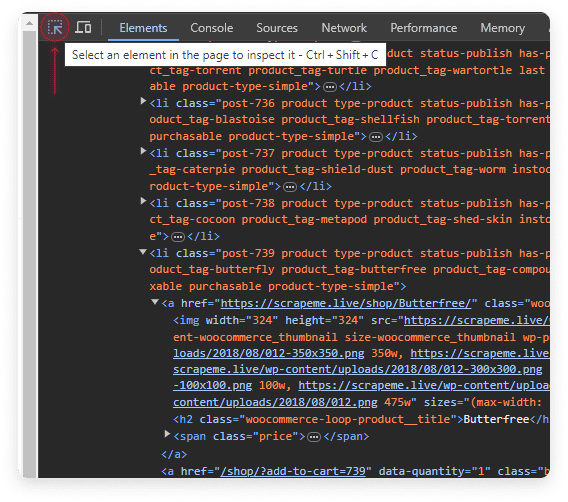Follow the scrapeme.live/shop/Butterfree/ link
The width and height of the screenshot is (568, 502).
pyautogui.click(x=346, y=304)
